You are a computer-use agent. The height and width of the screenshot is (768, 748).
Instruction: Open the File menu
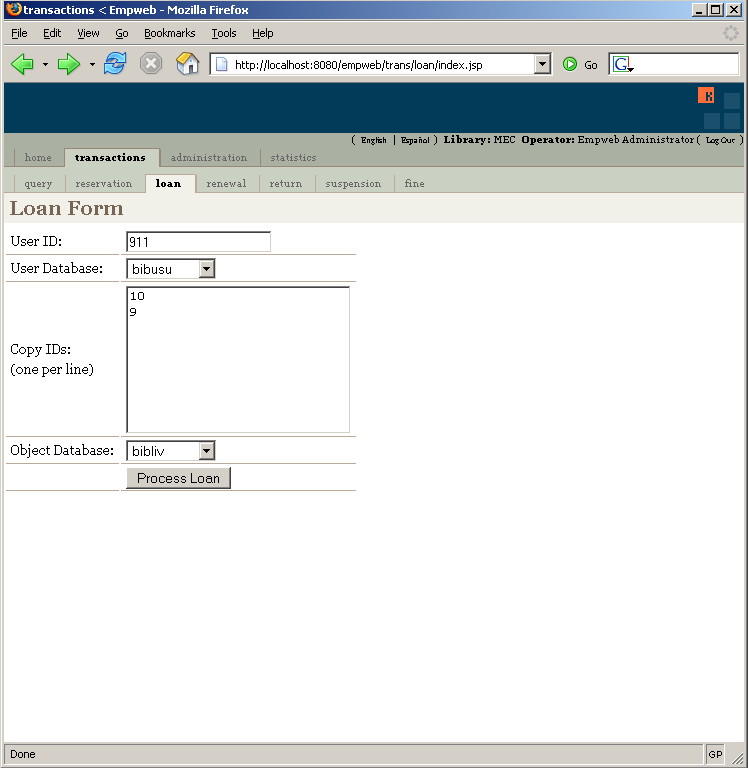[x=19, y=33]
